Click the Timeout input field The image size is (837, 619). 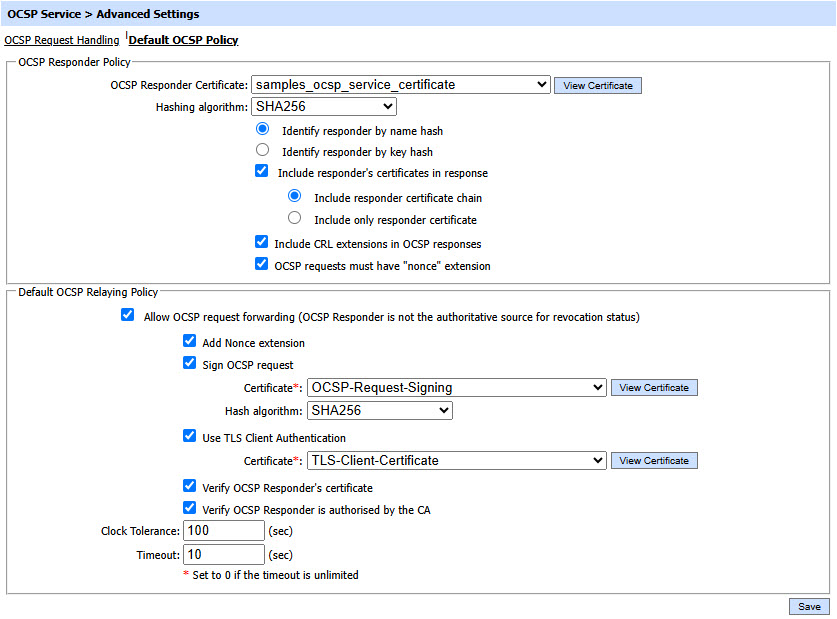(x=224, y=554)
